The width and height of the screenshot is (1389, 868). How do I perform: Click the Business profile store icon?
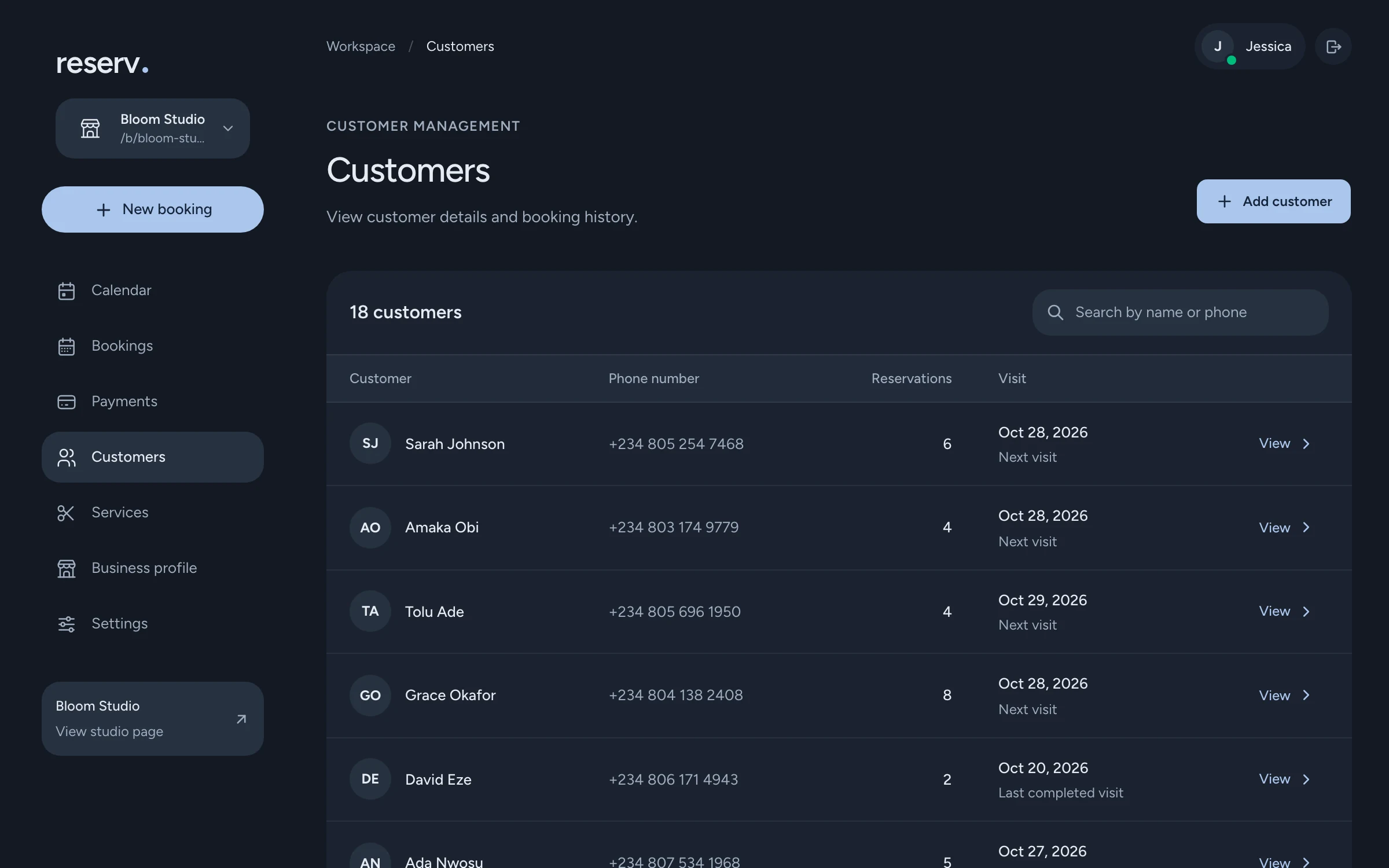point(67,568)
